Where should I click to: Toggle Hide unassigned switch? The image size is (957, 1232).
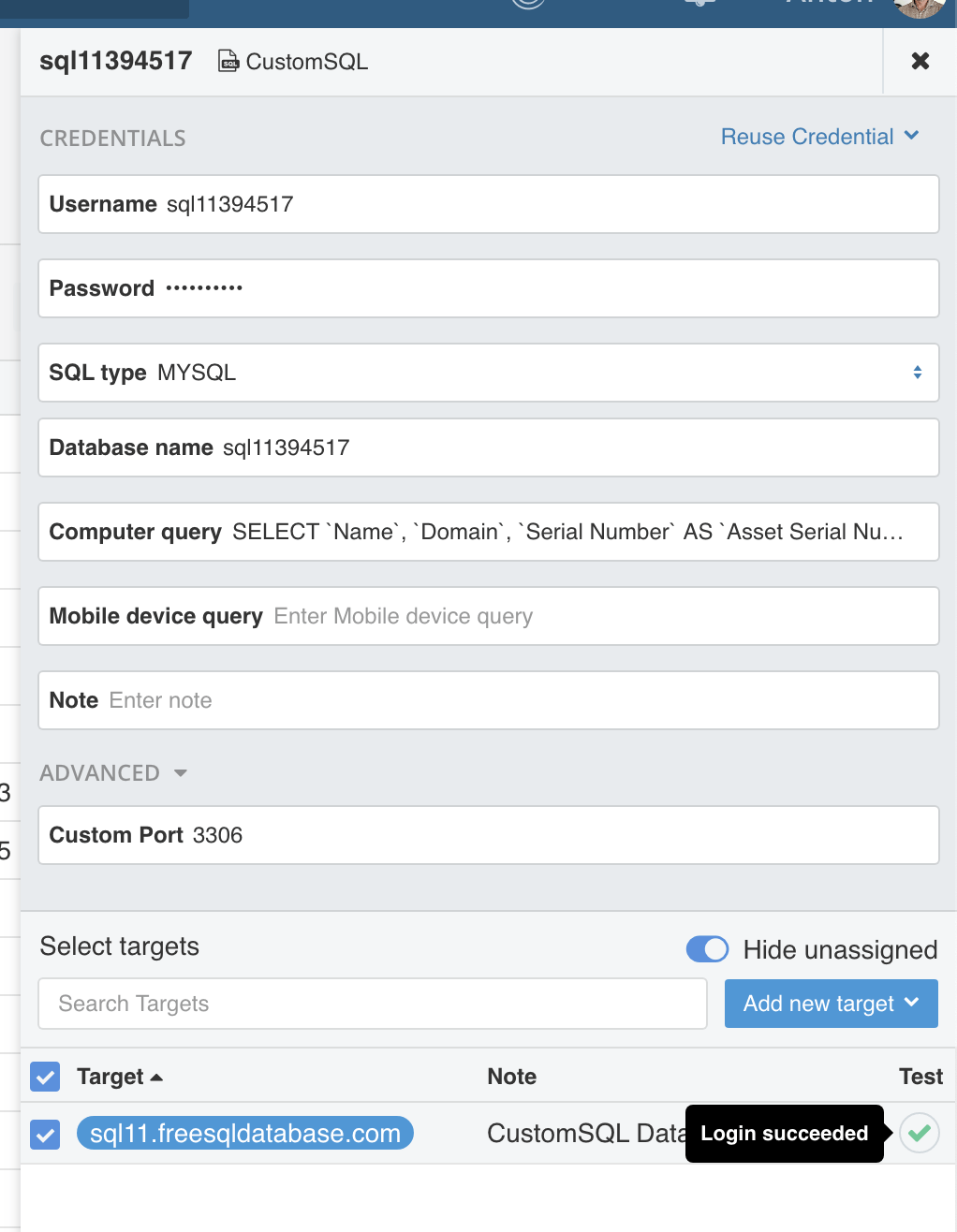coord(707,949)
